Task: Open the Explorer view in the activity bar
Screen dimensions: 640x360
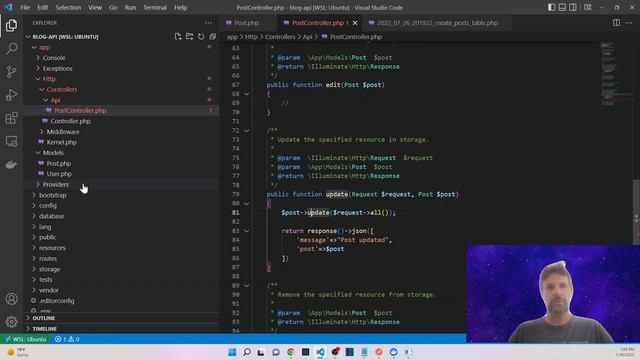Action: pyautogui.click(x=11, y=25)
